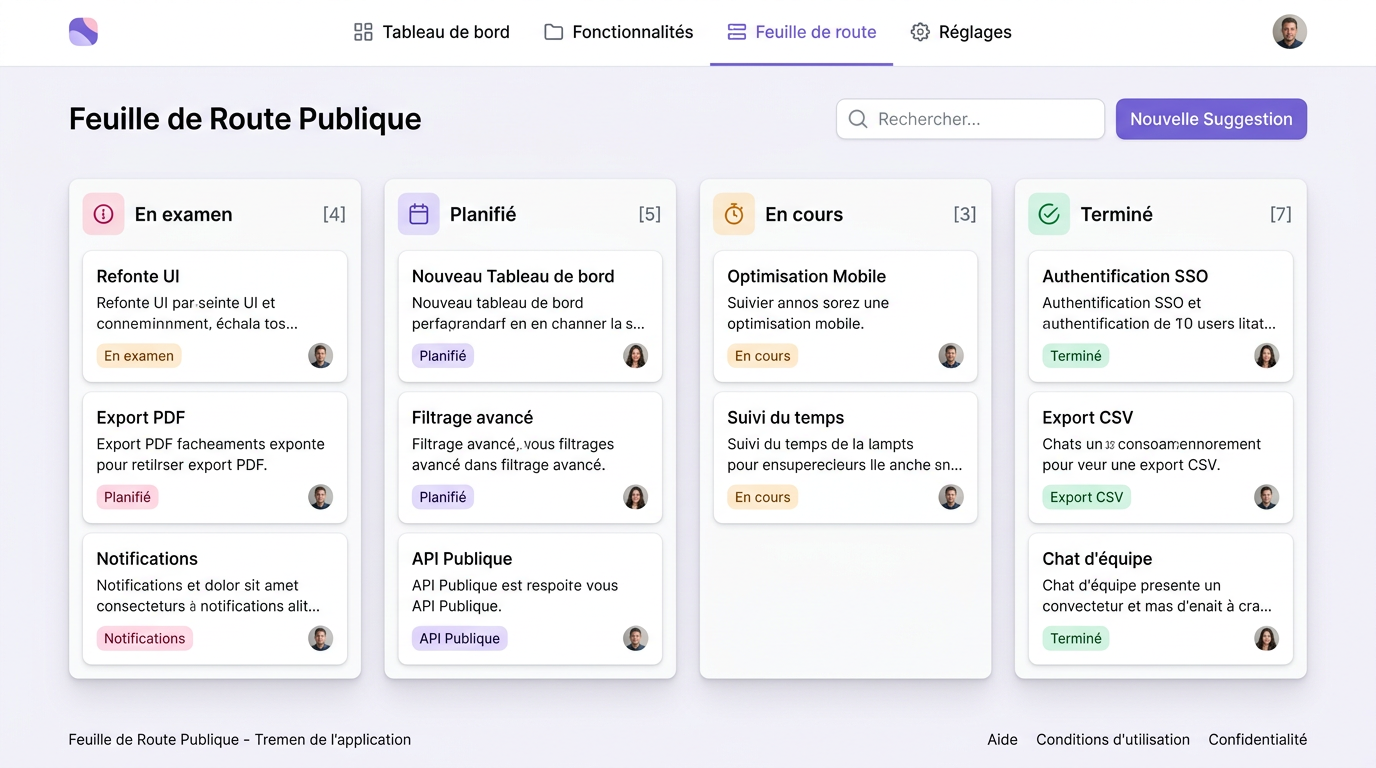Click the Planifié column calendar icon
1376x768 pixels.
click(419, 214)
